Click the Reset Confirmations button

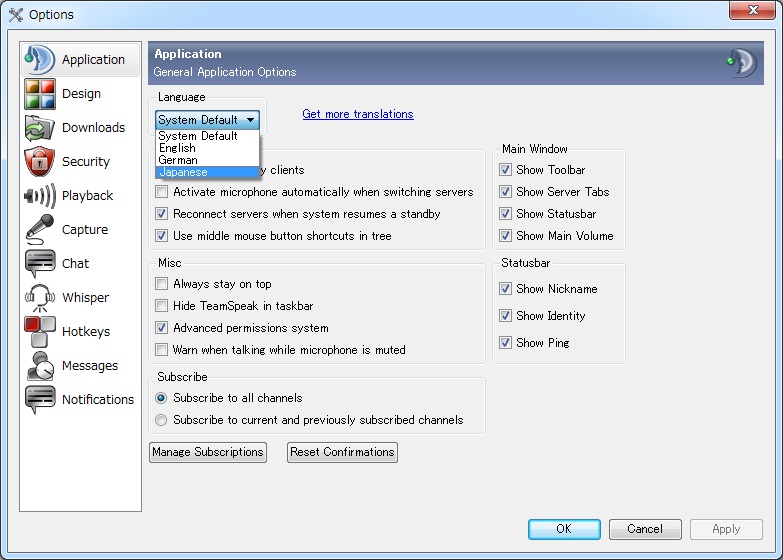click(343, 452)
